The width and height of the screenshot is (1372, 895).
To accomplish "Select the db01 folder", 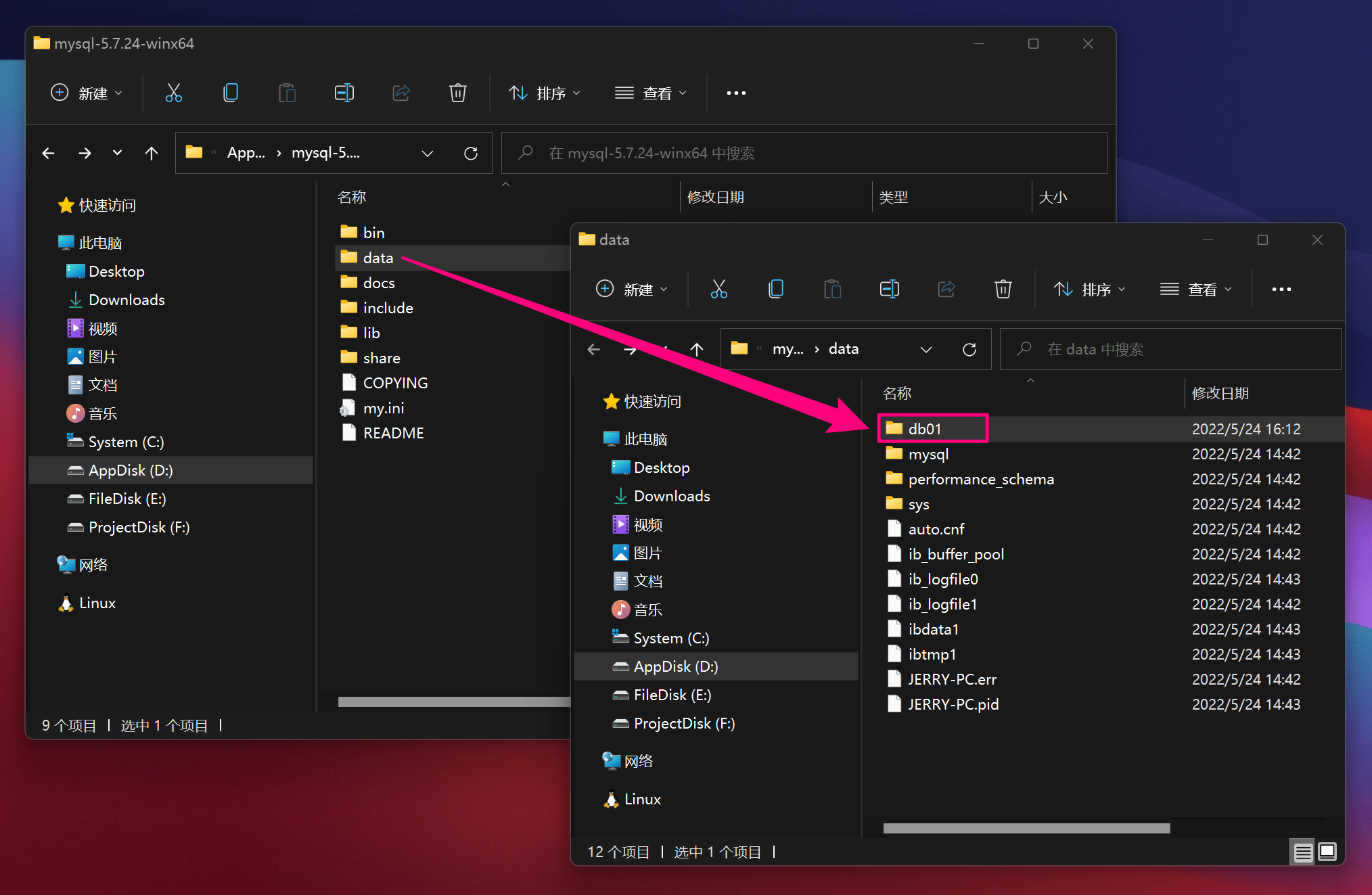I will click(925, 429).
